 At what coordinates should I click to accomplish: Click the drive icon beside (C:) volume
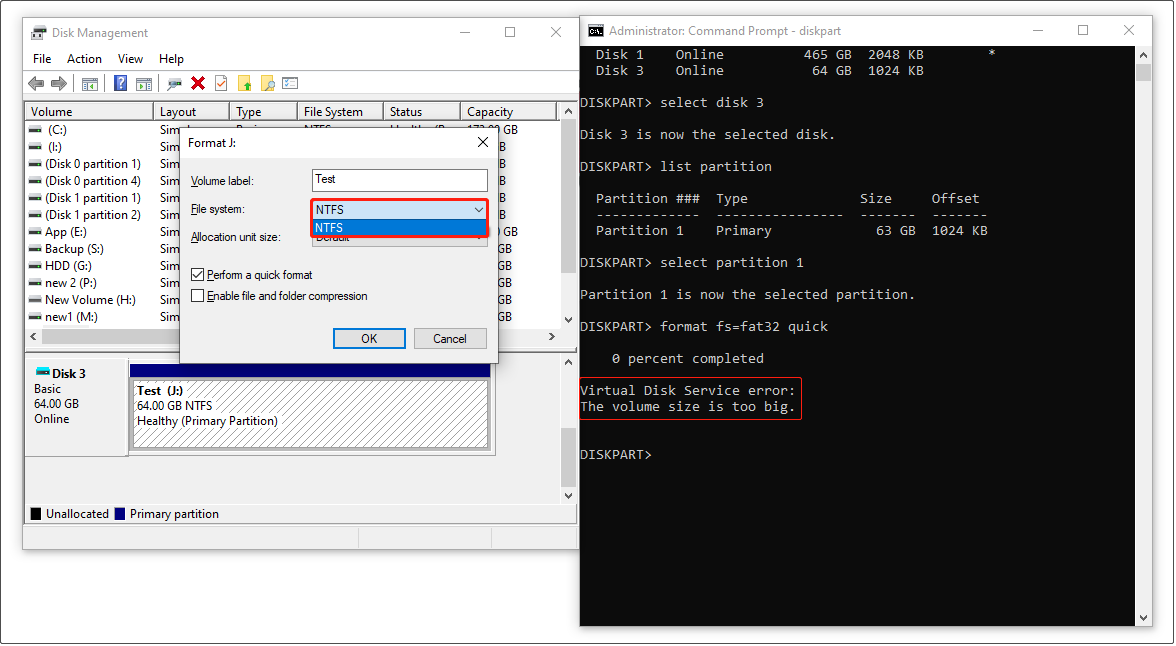click(34, 130)
